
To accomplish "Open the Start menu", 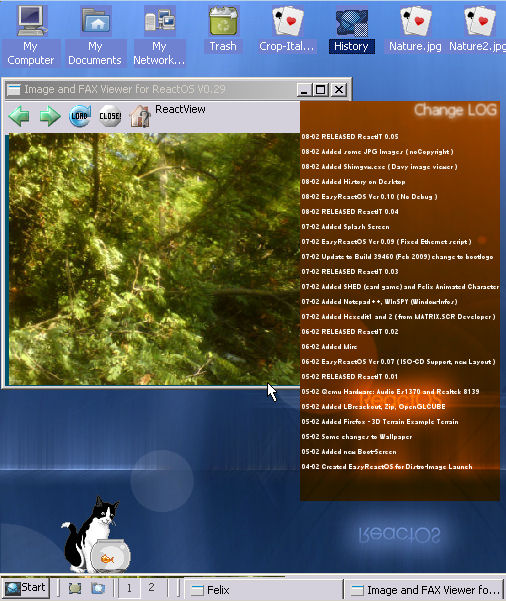I will click(26, 588).
